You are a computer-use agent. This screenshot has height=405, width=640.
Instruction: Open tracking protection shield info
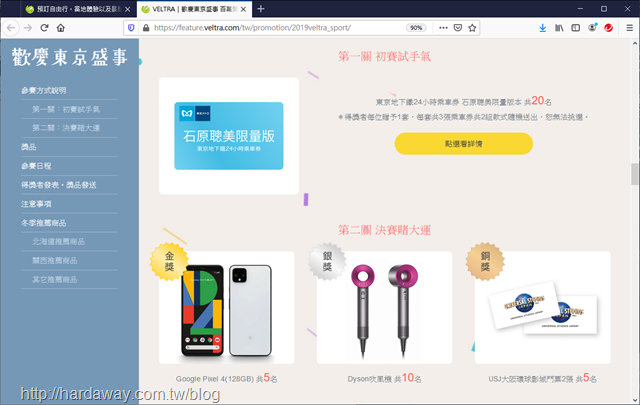tap(131, 28)
